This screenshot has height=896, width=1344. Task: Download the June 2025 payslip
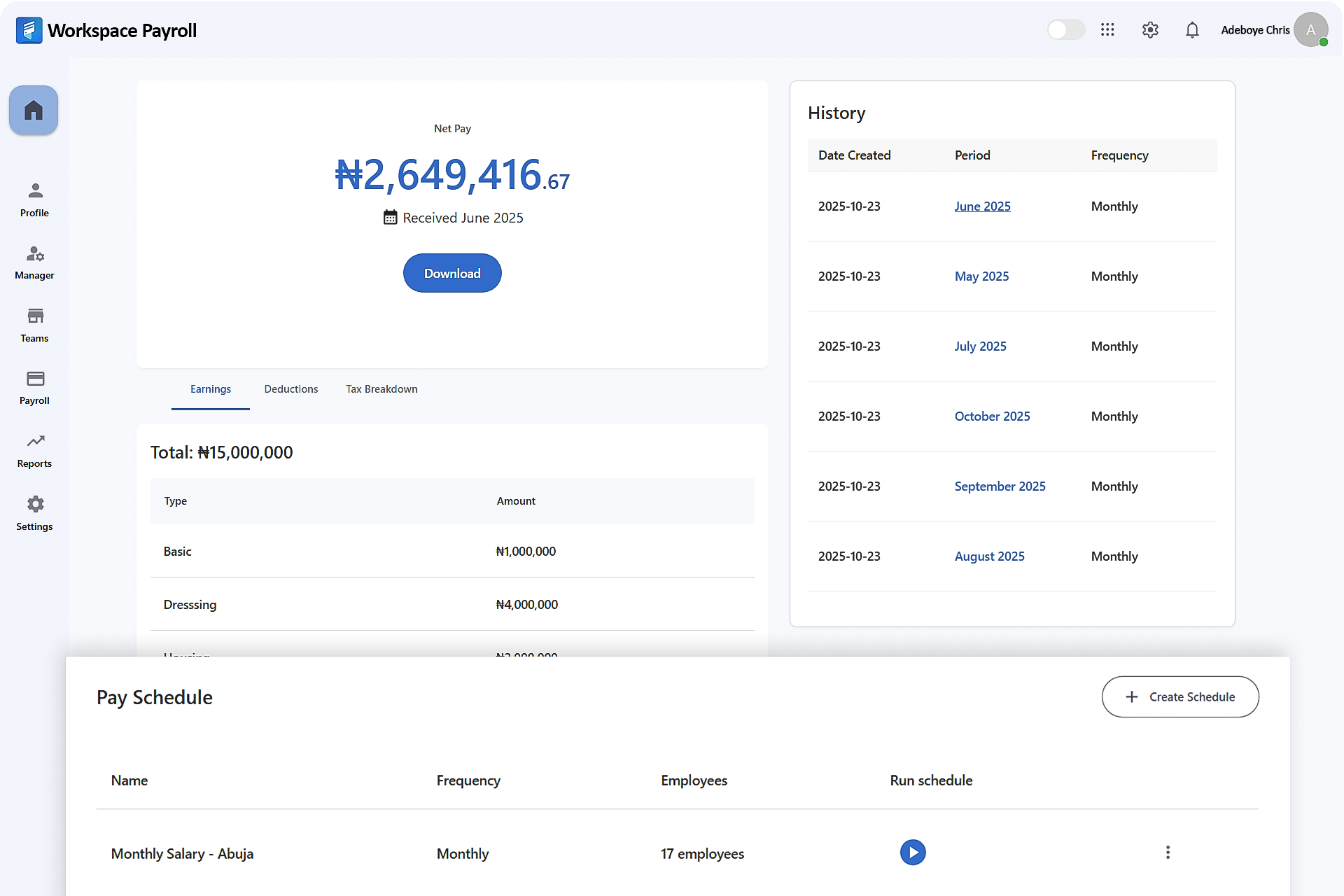(452, 273)
